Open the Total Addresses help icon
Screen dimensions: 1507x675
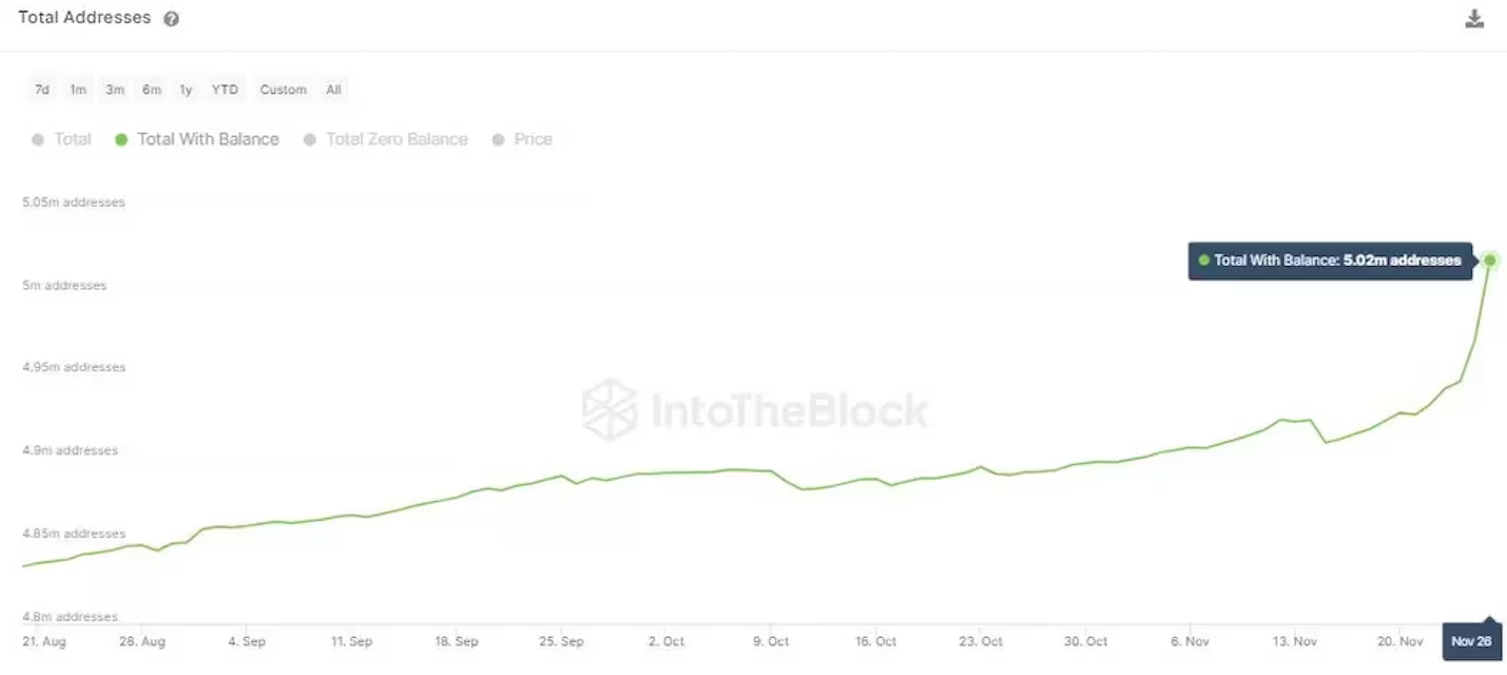[170, 17]
